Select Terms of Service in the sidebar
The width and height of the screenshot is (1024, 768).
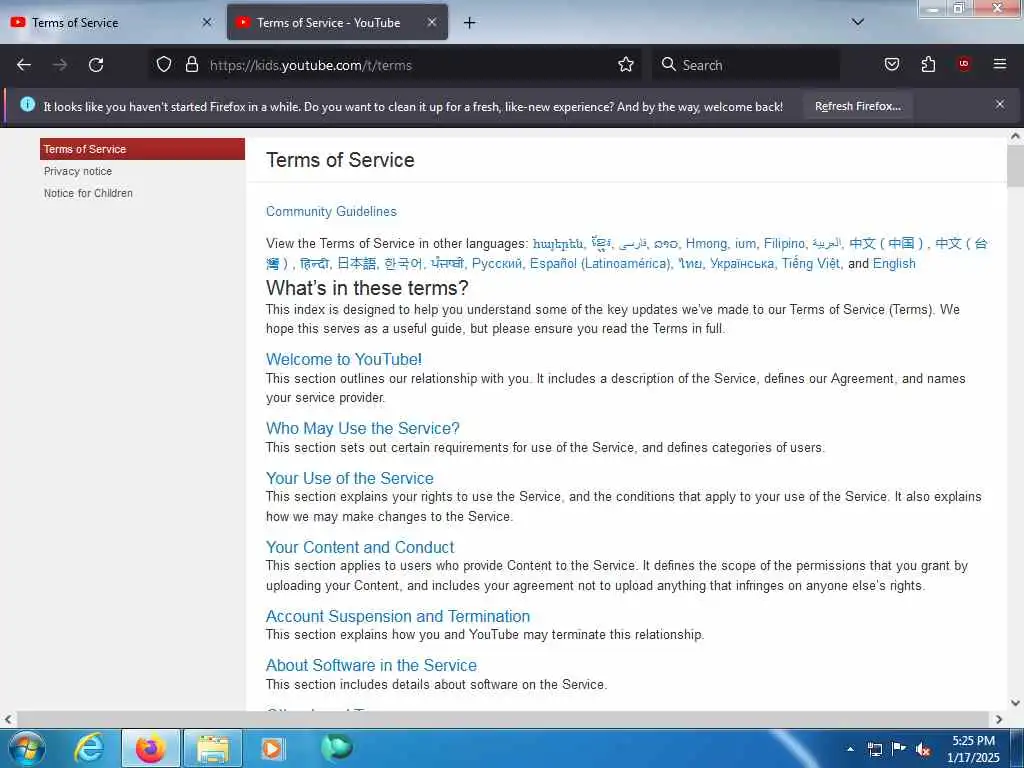coord(142,149)
